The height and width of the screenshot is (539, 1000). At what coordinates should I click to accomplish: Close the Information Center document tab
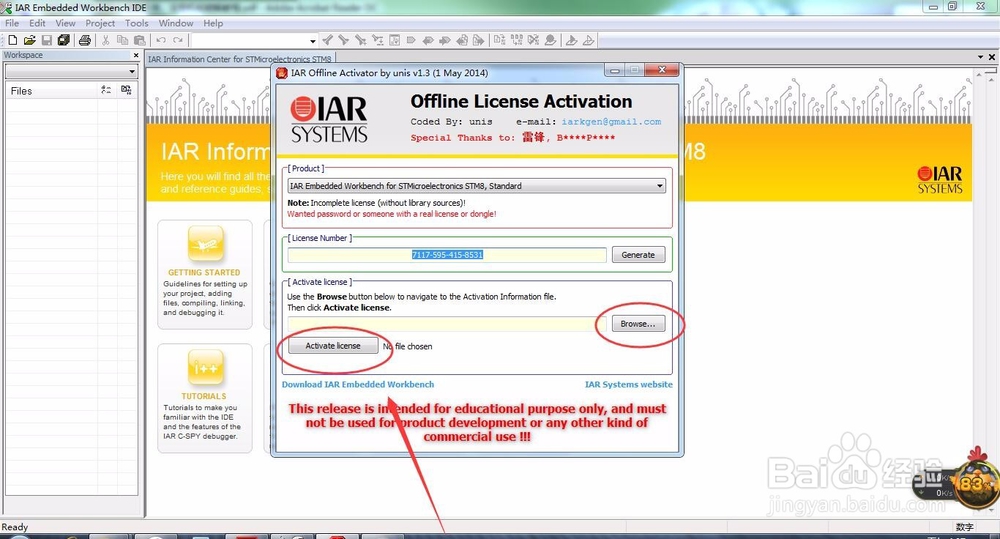[x=992, y=57]
